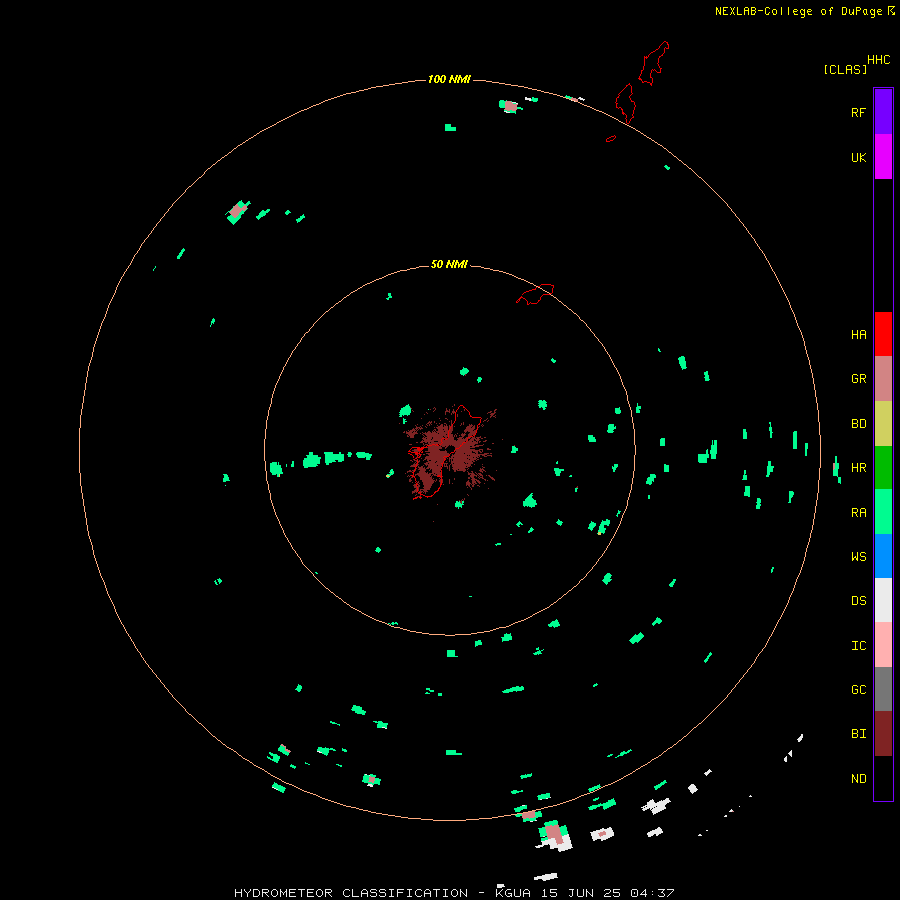The height and width of the screenshot is (900, 900).
Task: Click the WS blue legend swatch
Action: 883,556
